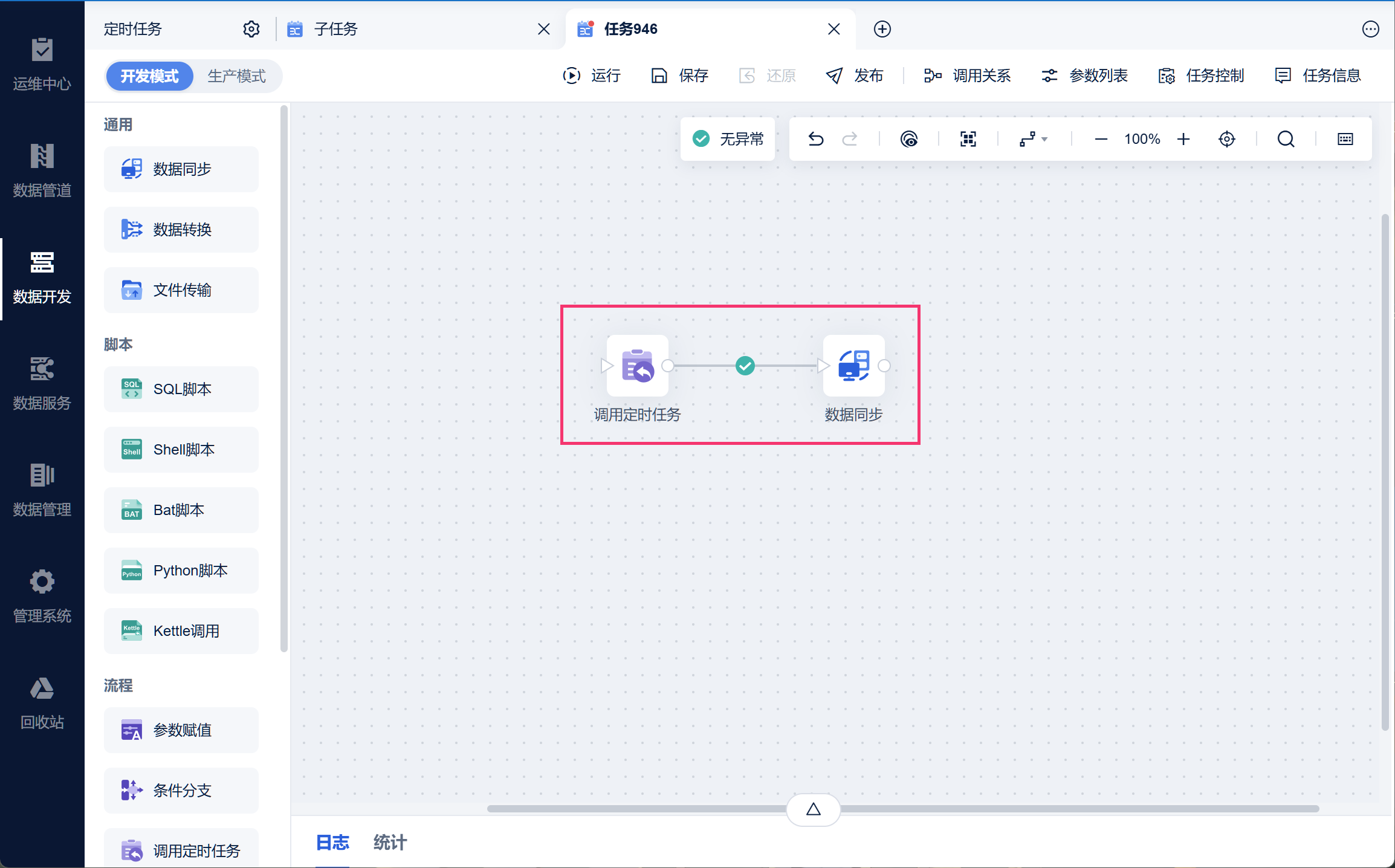Click the canvas search magnifier icon
This screenshot has height=868, width=1395.
pos(1286,139)
